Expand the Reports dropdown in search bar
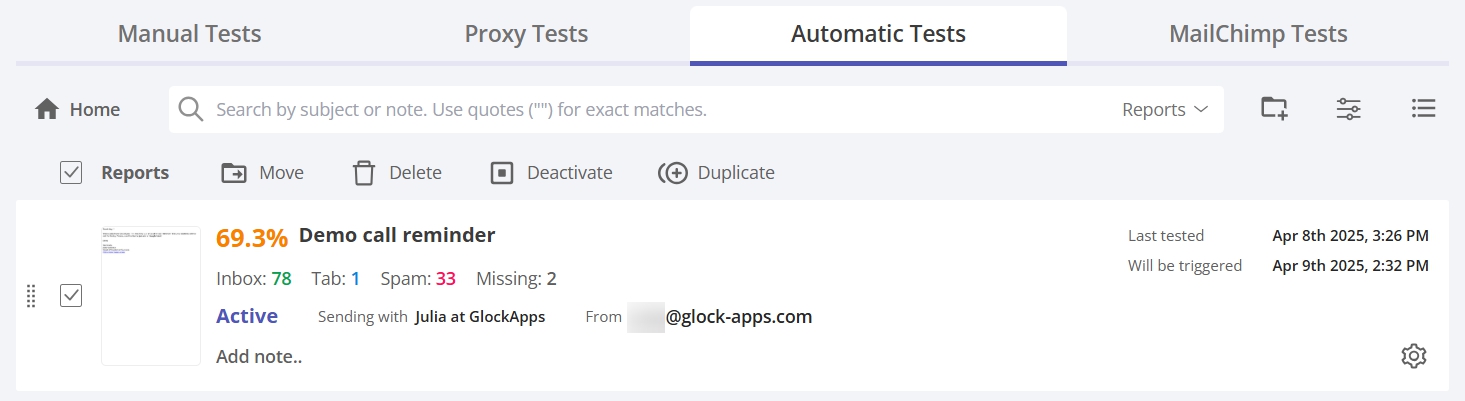1465x401 pixels. 1165,110
